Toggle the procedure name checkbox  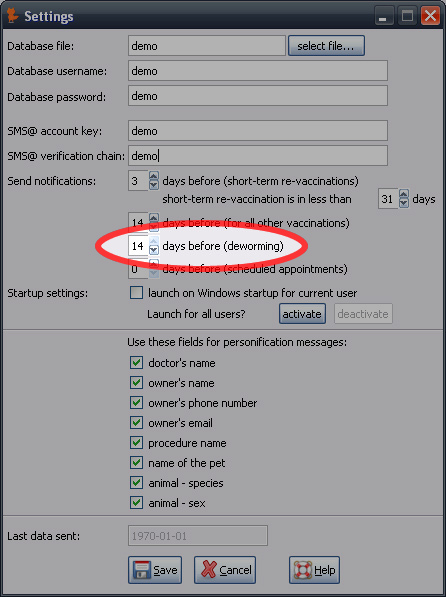coord(136,442)
